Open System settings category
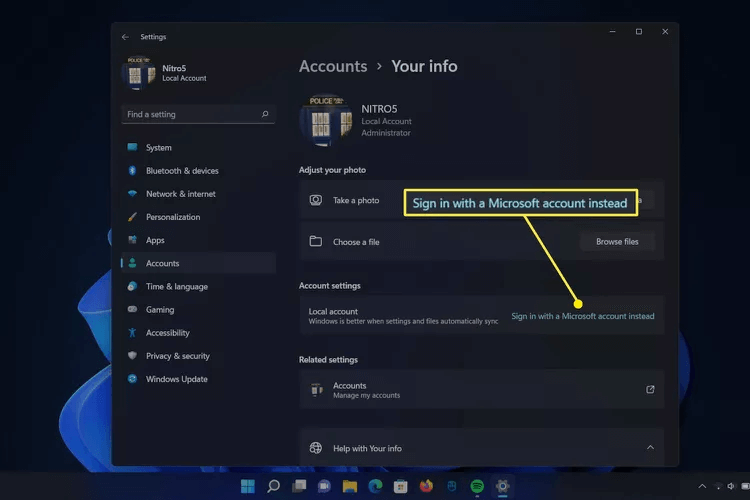 coord(199,147)
